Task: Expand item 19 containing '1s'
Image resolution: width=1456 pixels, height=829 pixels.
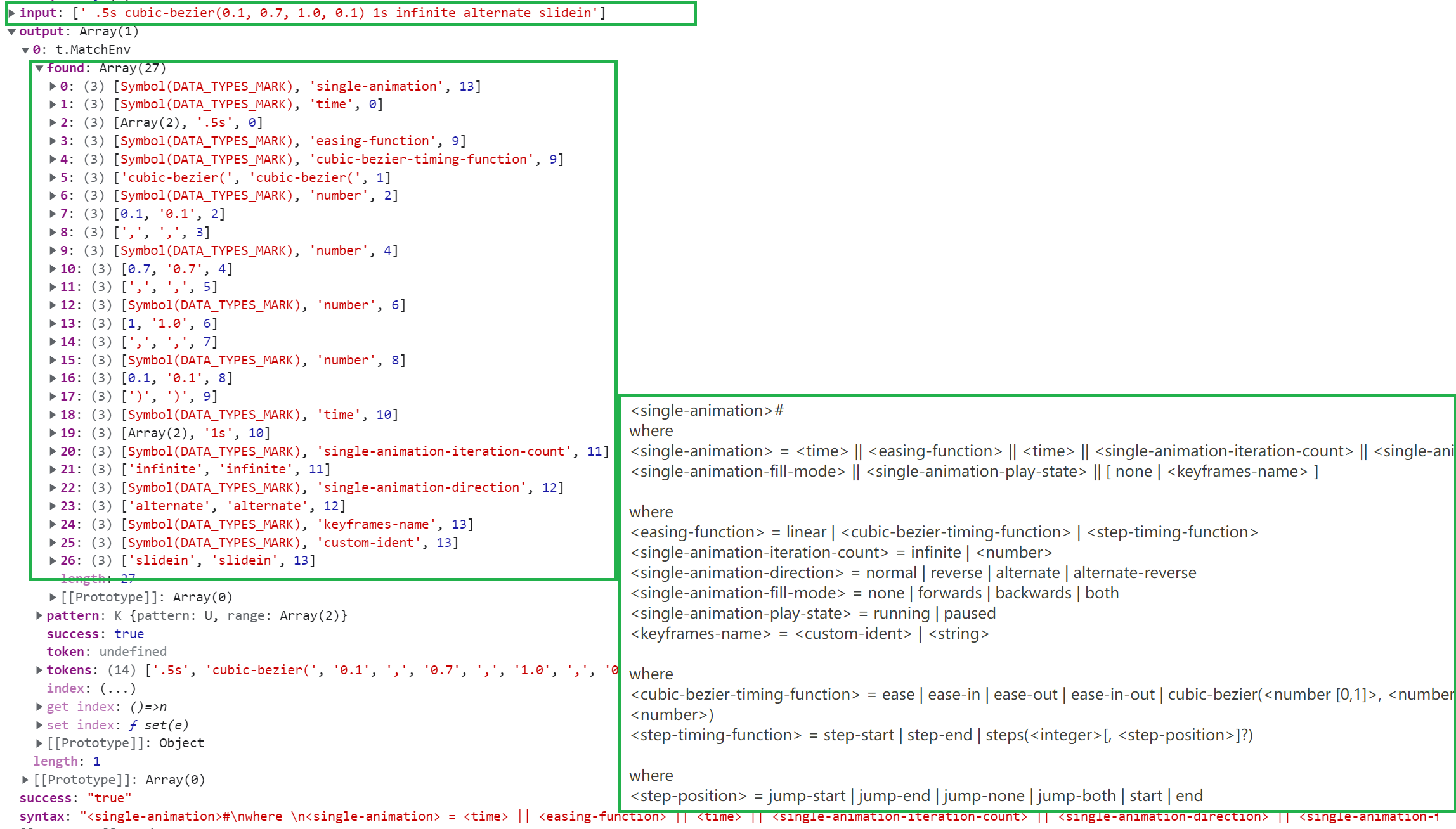Action: [x=53, y=433]
